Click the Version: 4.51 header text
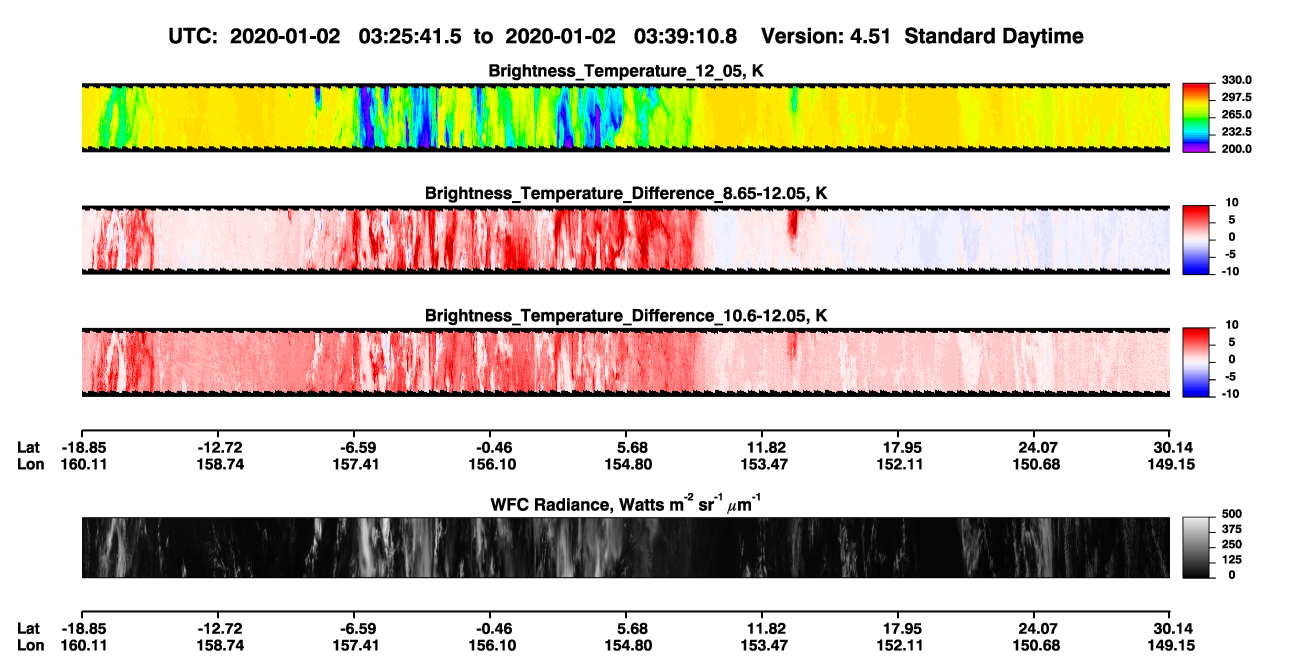This screenshot has width=1300, height=667. click(x=837, y=37)
